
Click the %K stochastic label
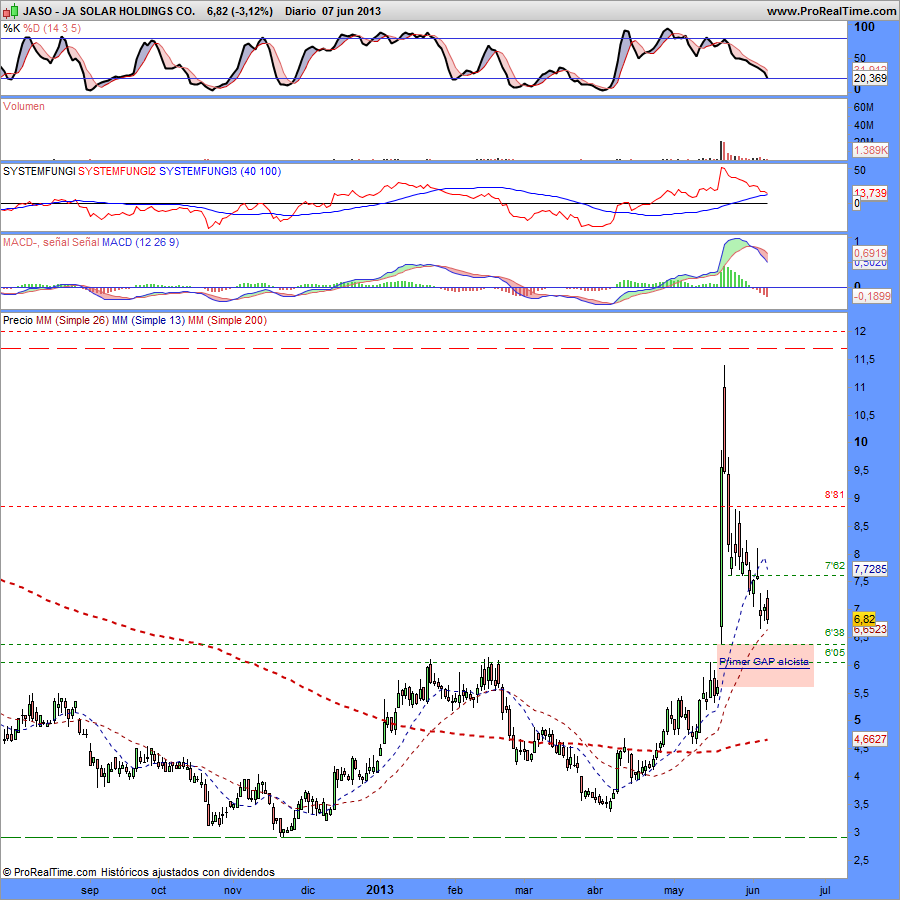point(11,28)
